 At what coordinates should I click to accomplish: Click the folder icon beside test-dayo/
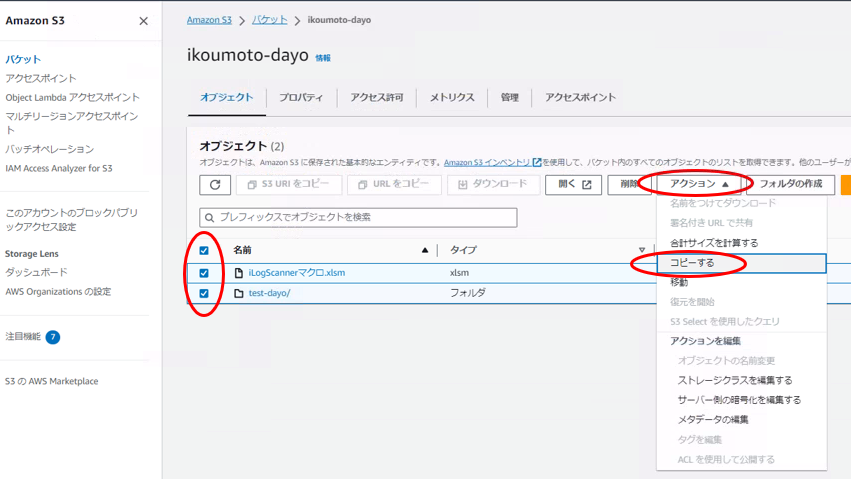point(238,294)
